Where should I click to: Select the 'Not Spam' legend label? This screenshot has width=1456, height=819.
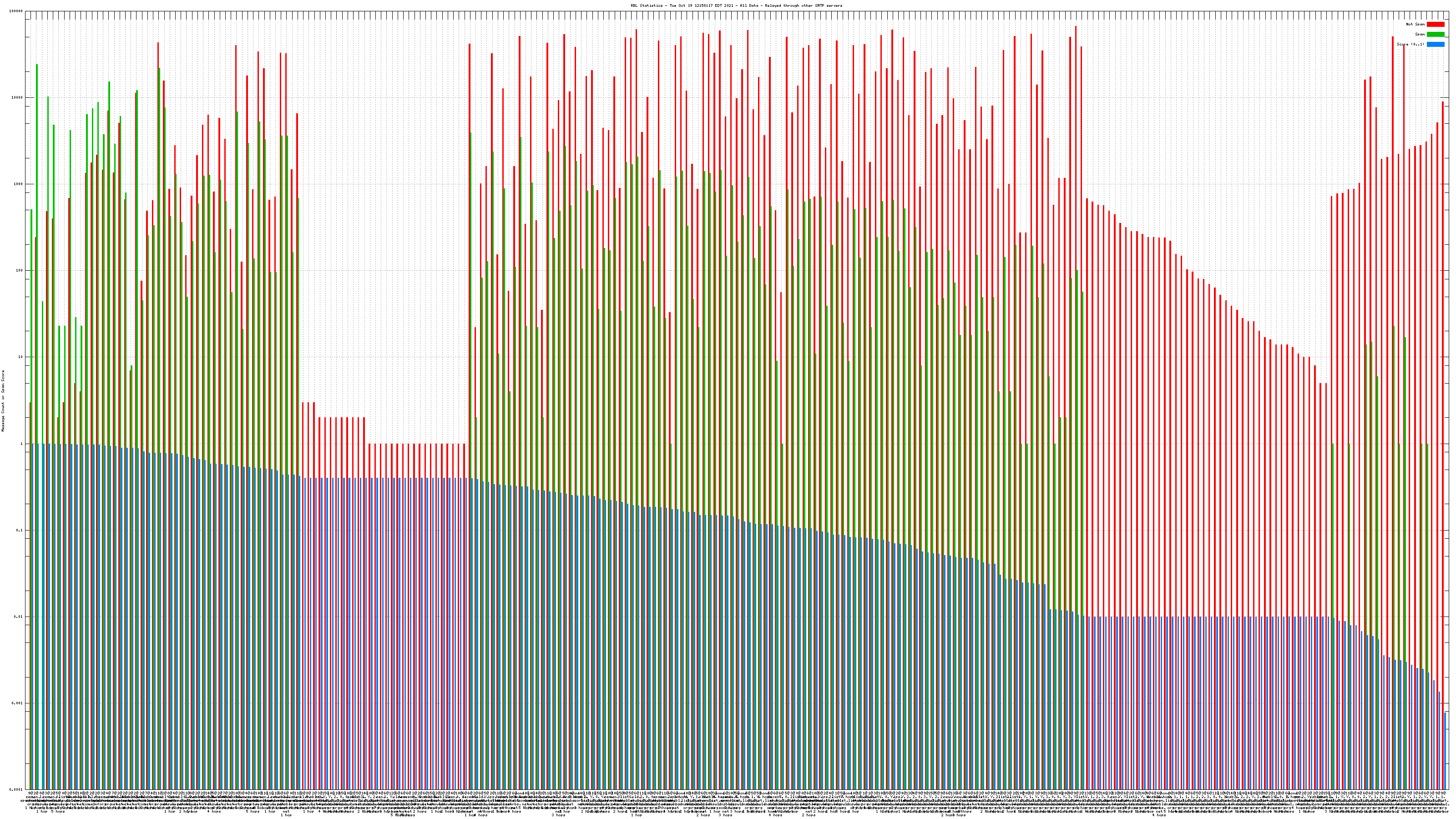click(x=1416, y=24)
